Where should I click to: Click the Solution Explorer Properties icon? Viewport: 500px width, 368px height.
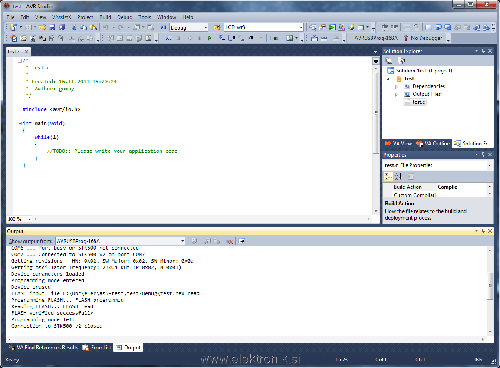coord(389,61)
